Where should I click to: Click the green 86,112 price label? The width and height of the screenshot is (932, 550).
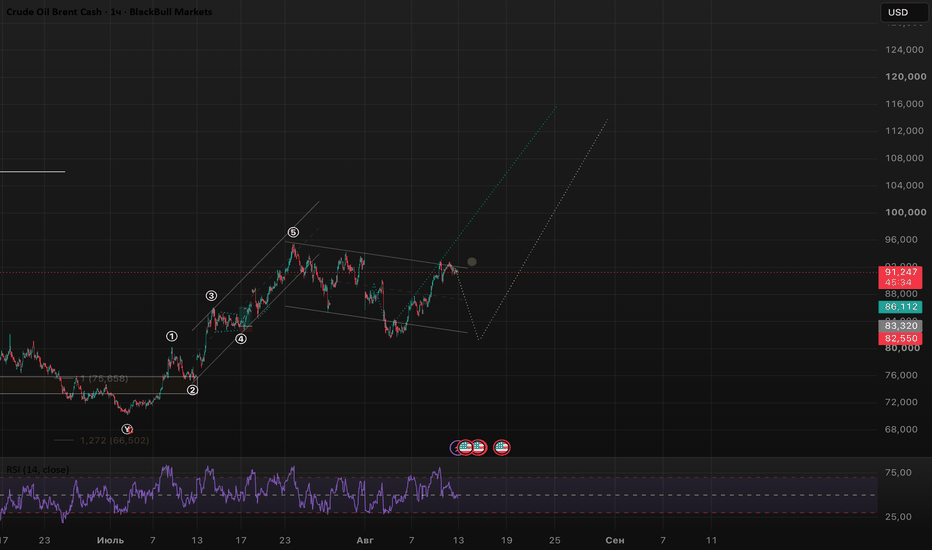point(900,307)
